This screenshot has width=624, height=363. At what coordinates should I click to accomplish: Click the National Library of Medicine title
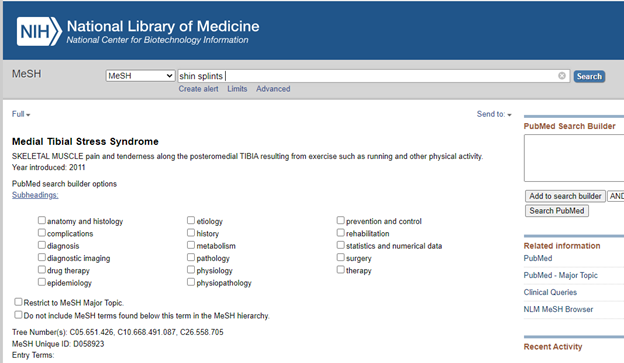163,26
